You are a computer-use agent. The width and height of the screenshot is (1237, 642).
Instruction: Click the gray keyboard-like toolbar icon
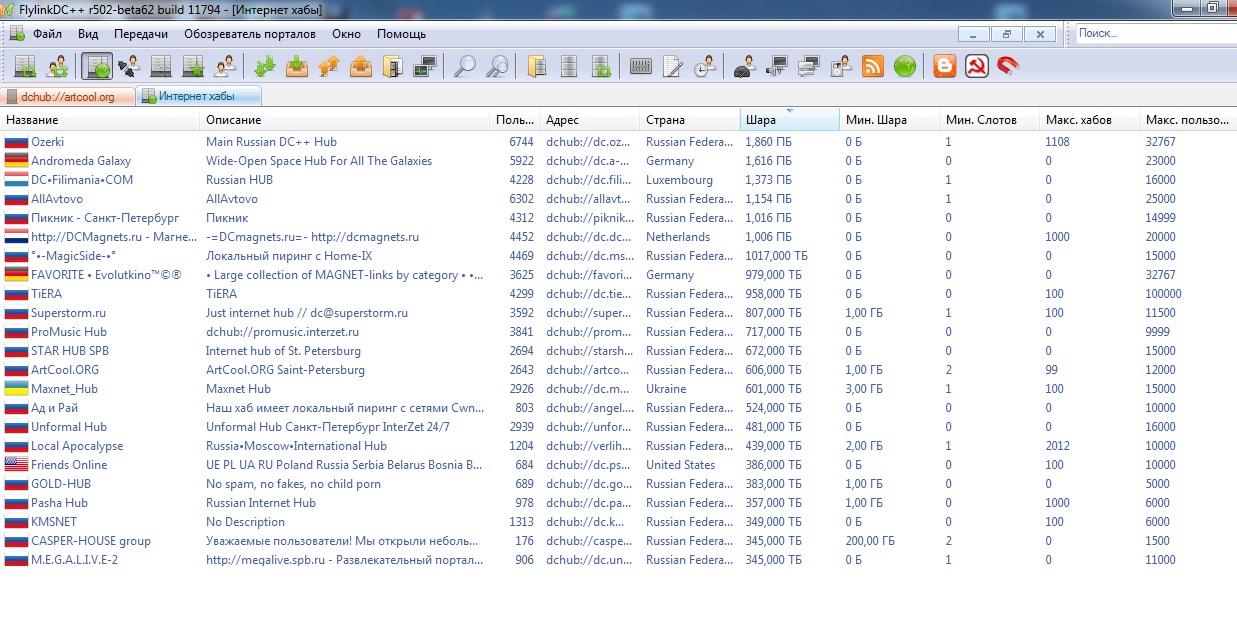[x=641, y=67]
